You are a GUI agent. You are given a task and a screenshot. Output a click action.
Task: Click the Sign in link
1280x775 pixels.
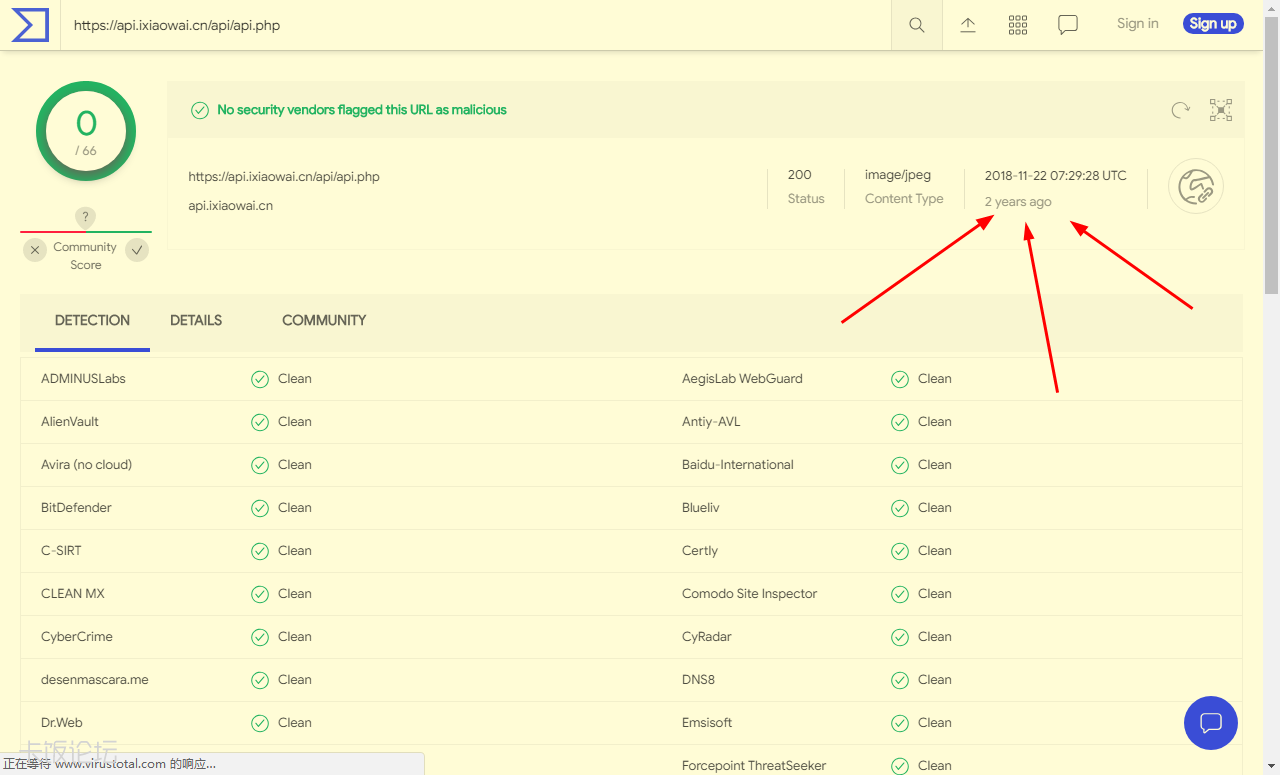pos(1138,24)
